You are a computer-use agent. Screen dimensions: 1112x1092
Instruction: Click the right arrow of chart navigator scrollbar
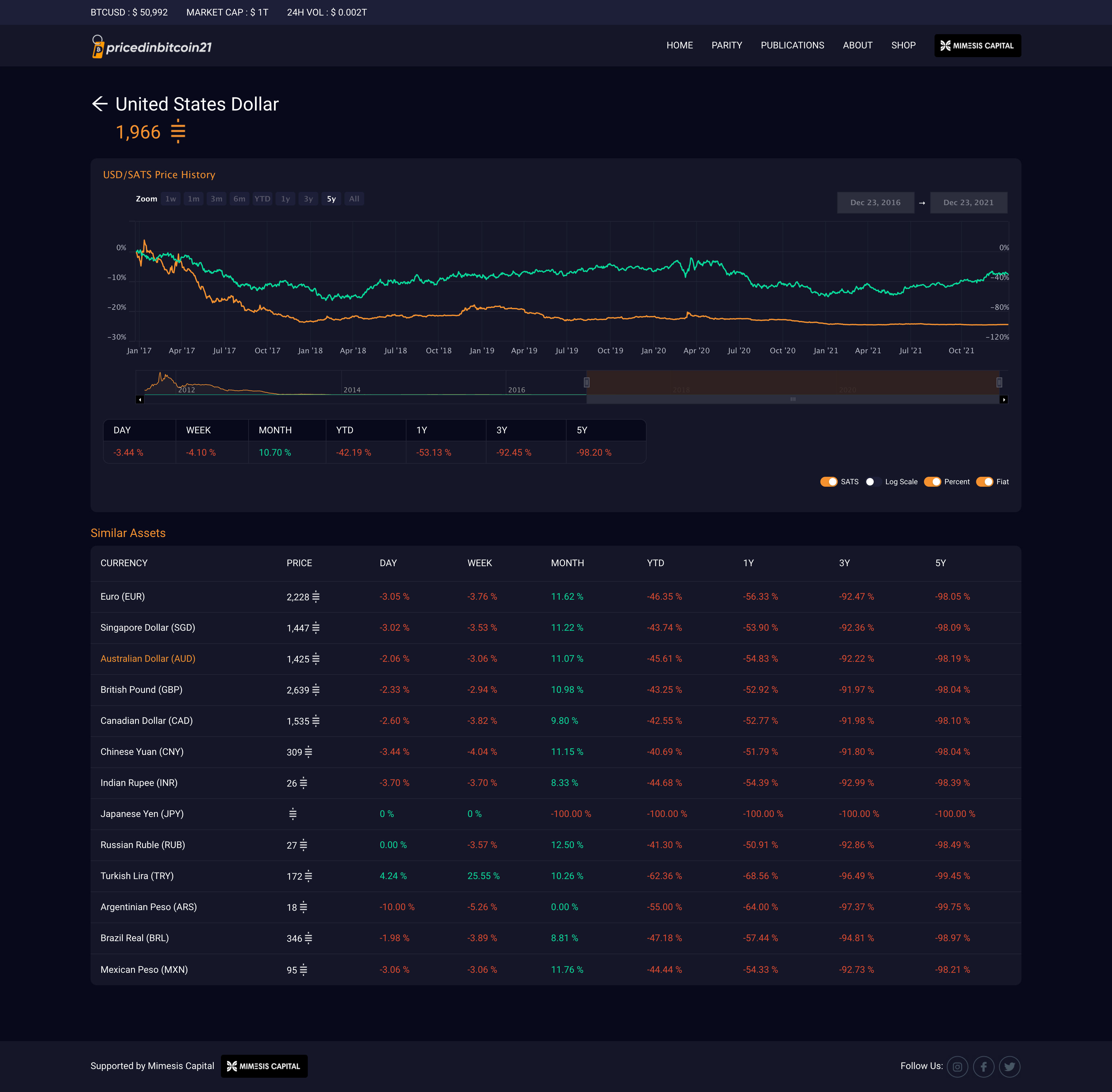(x=1003, y=399)
